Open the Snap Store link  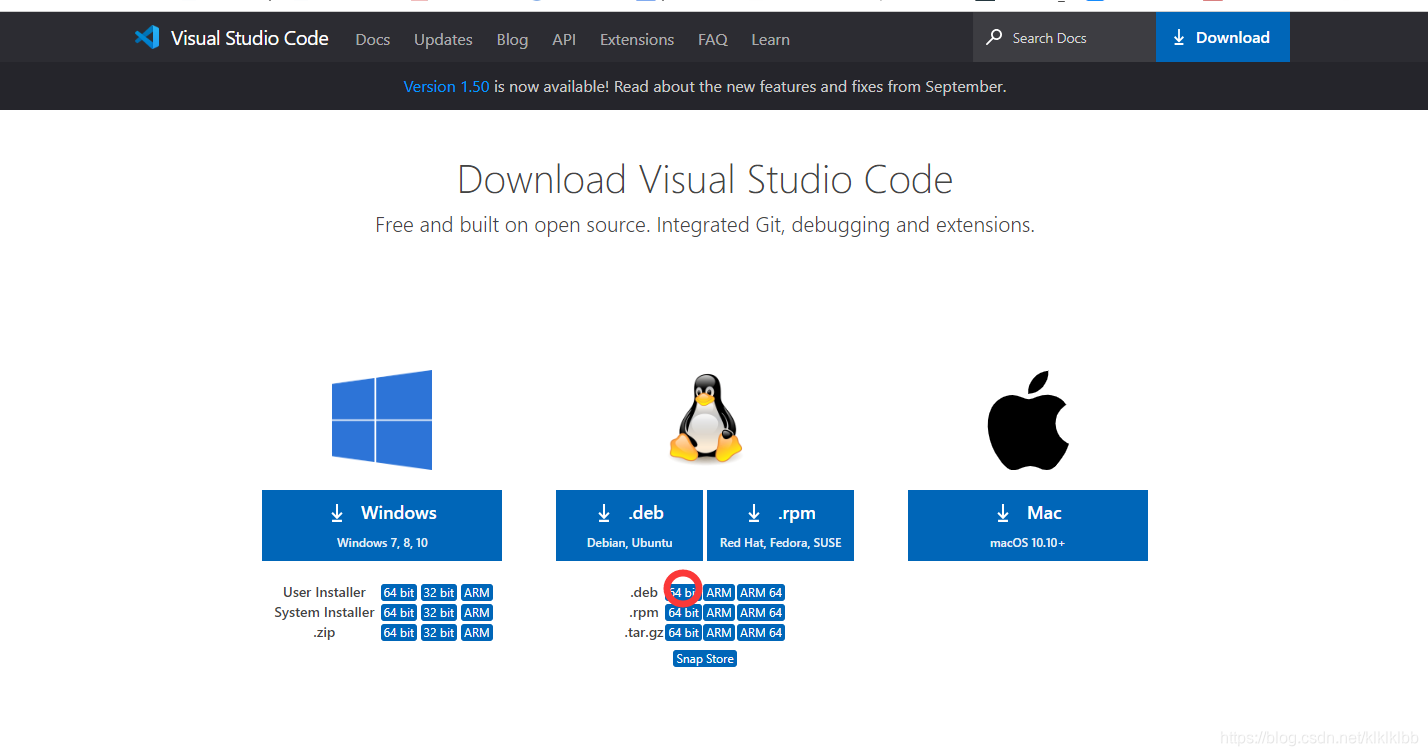tap(705, 659)
